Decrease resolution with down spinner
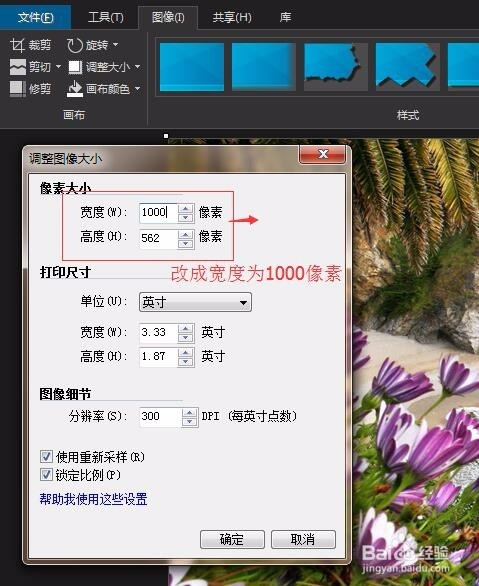This screenshot has height=586, width=479. point(190,422)
